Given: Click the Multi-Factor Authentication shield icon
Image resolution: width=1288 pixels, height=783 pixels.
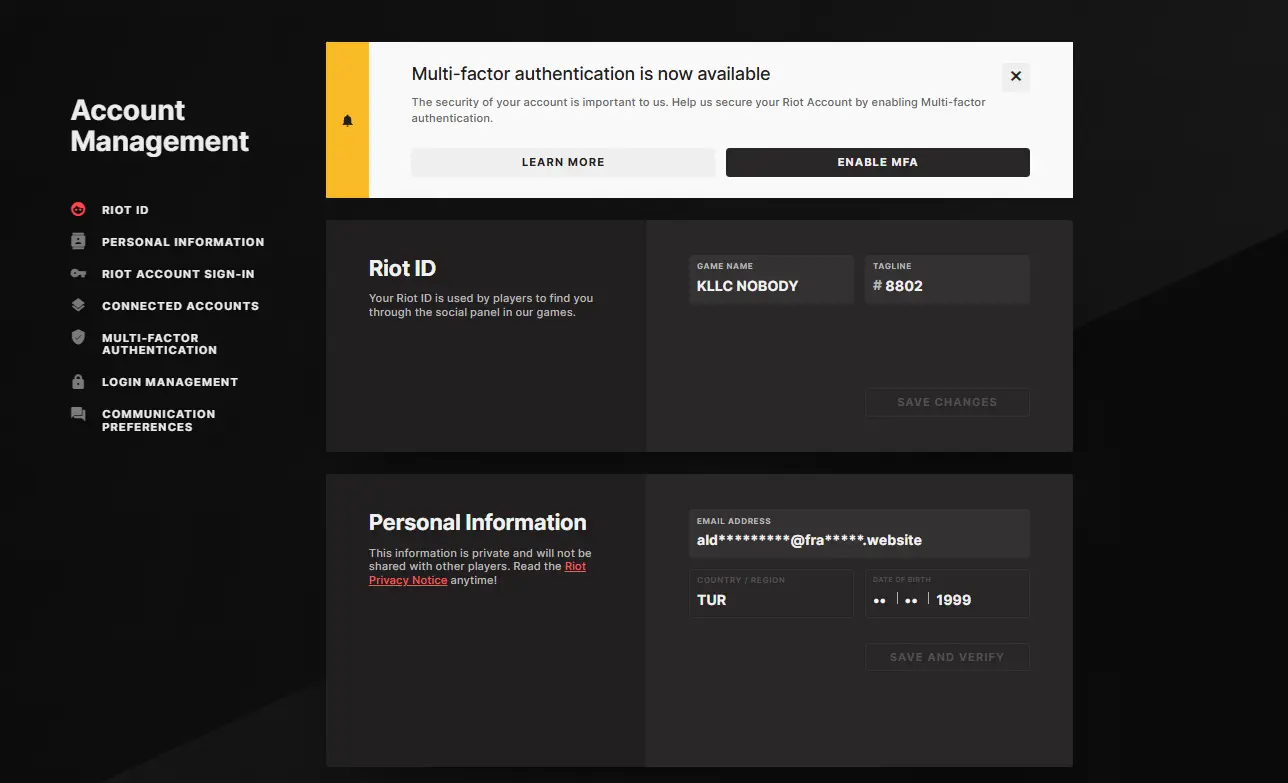Looking at the screenshot, I should pyautogui.click(x=78, y=338).
